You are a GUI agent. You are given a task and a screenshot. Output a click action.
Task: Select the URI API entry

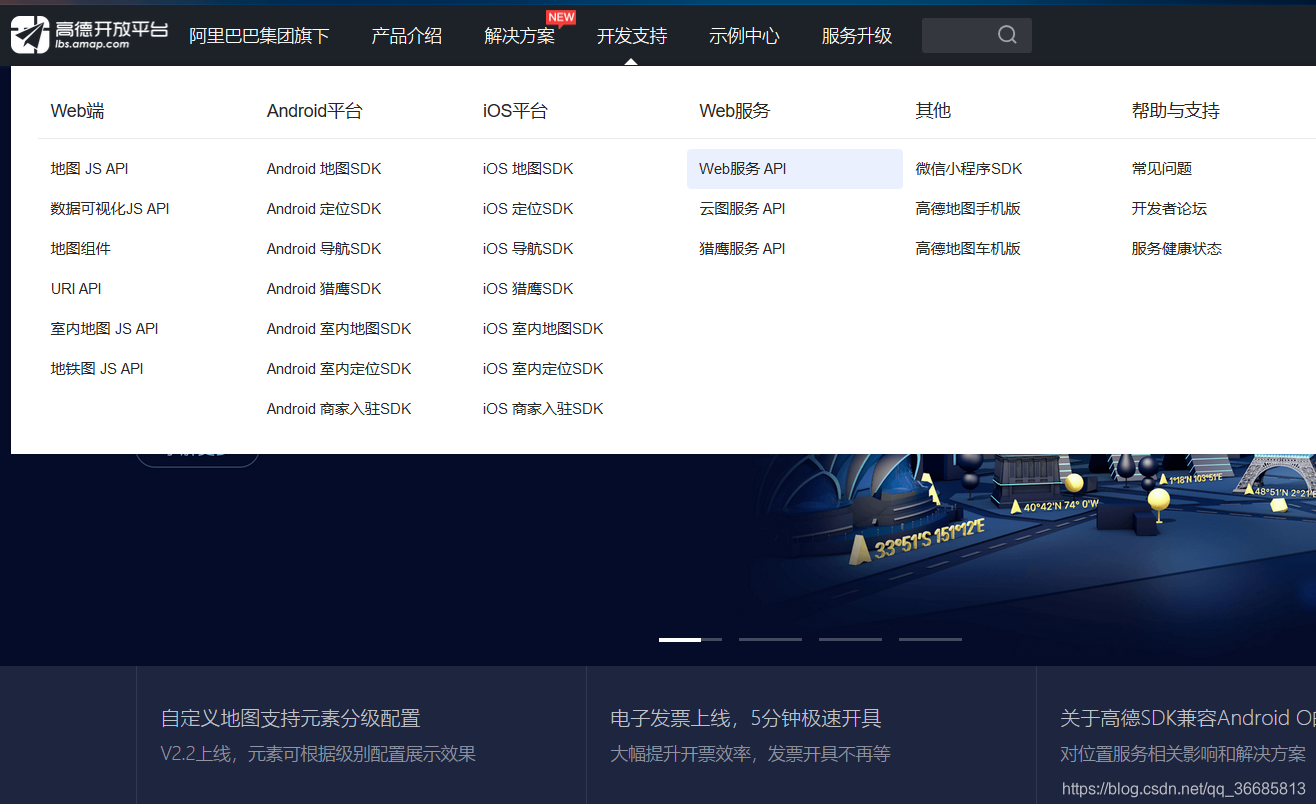click(x=76, y=289)
